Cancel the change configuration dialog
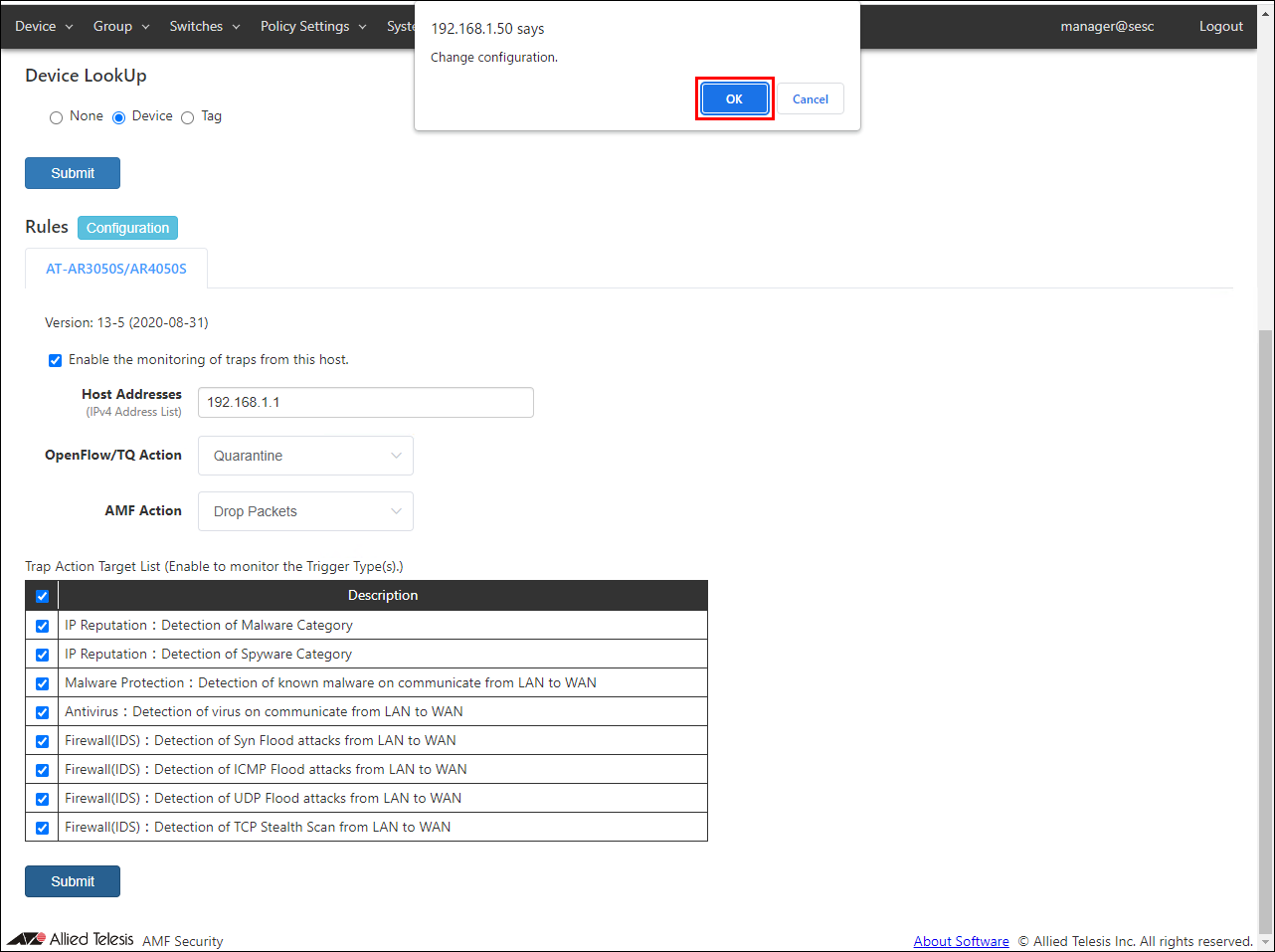Screen dimensions: 1275x952 coord(810,98)
